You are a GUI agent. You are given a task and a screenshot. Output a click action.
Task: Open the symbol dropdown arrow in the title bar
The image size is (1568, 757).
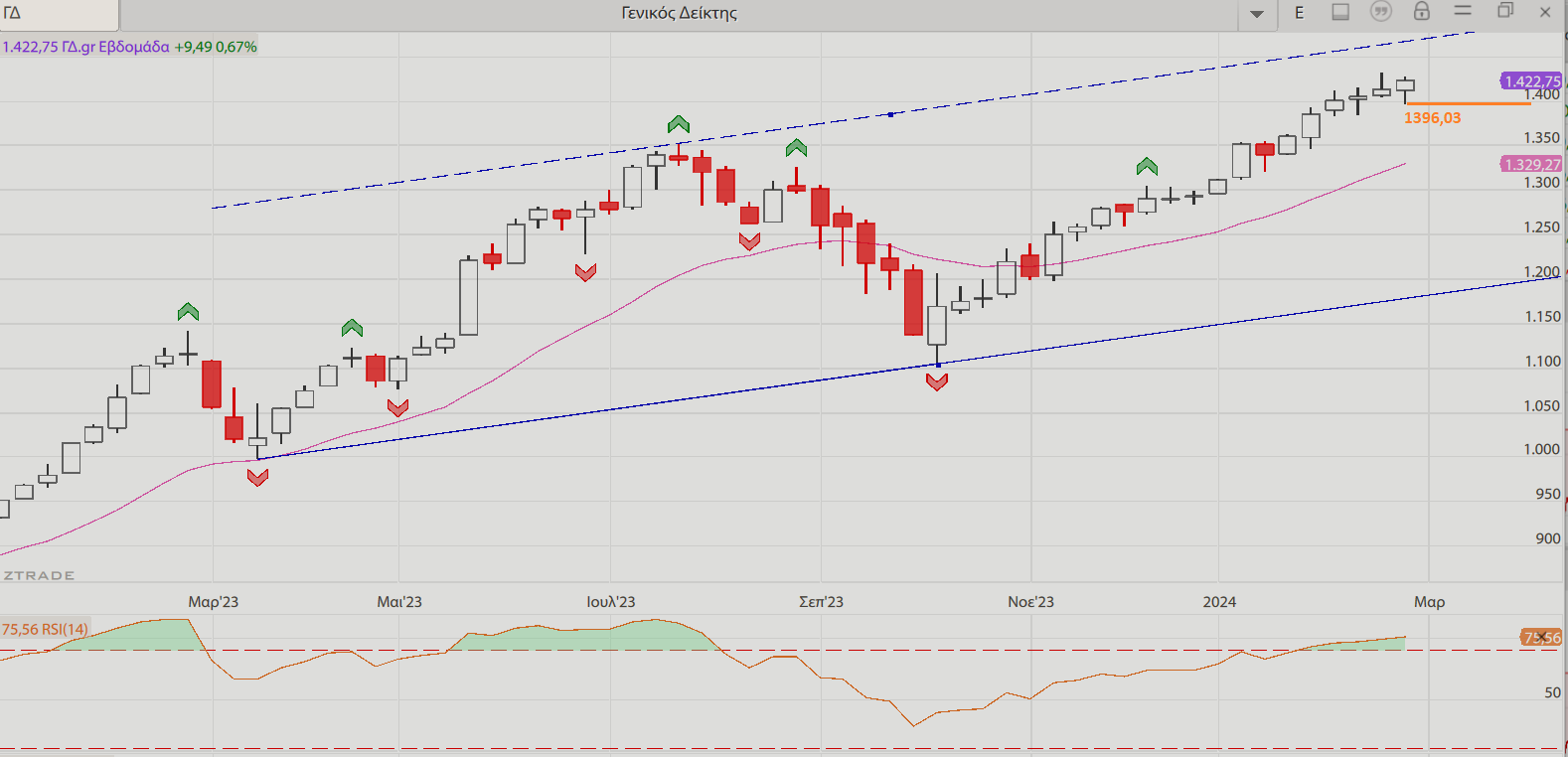coord(1257,13)
